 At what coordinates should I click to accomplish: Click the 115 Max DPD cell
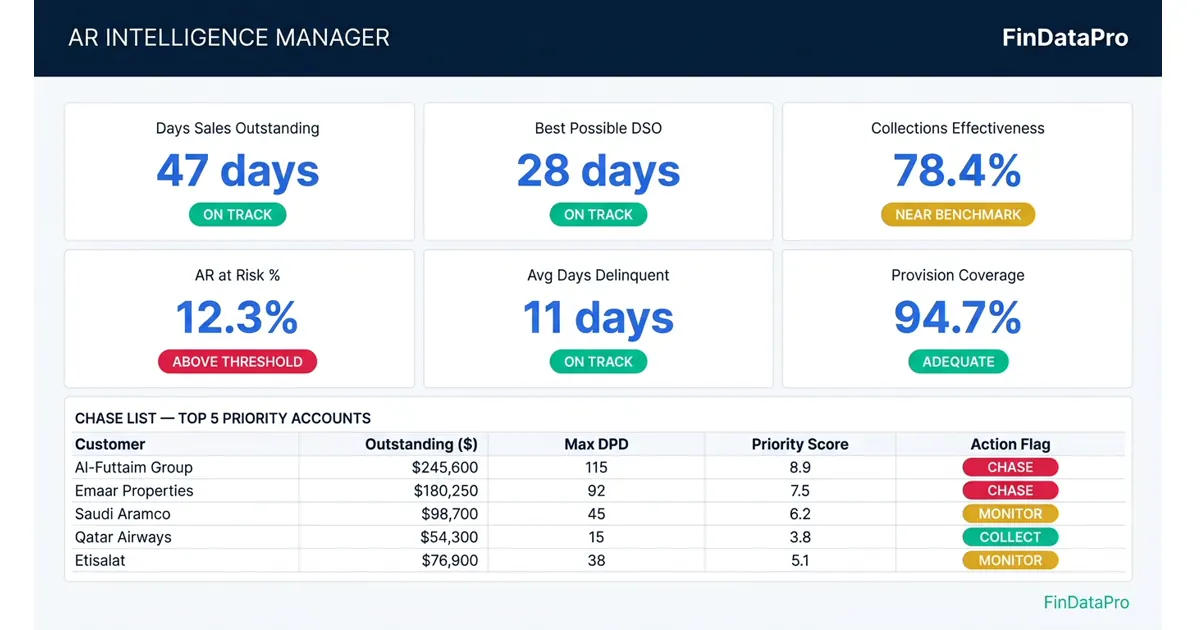click(x=596, y=467)
